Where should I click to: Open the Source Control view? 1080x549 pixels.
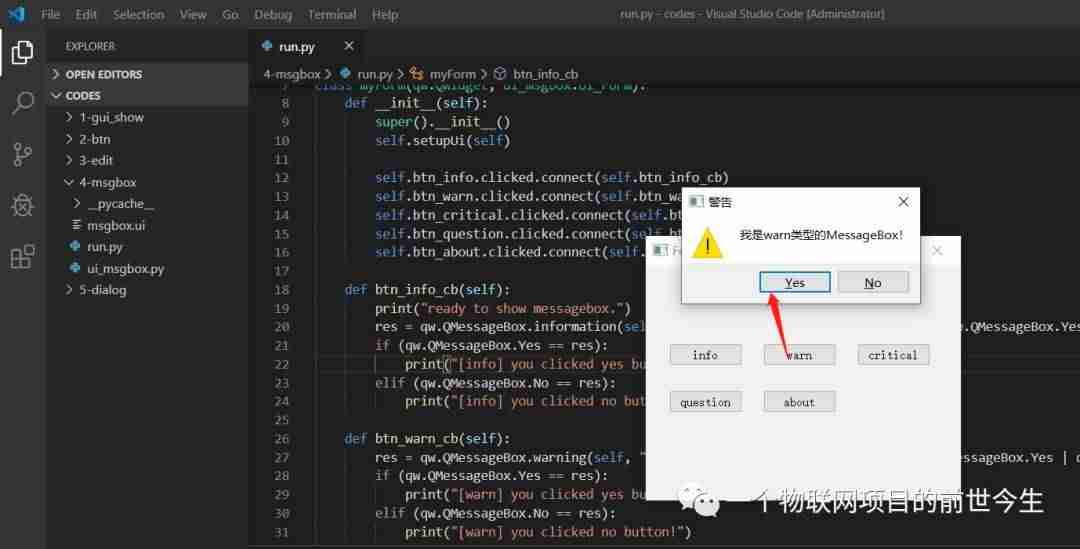pos(22,154)
